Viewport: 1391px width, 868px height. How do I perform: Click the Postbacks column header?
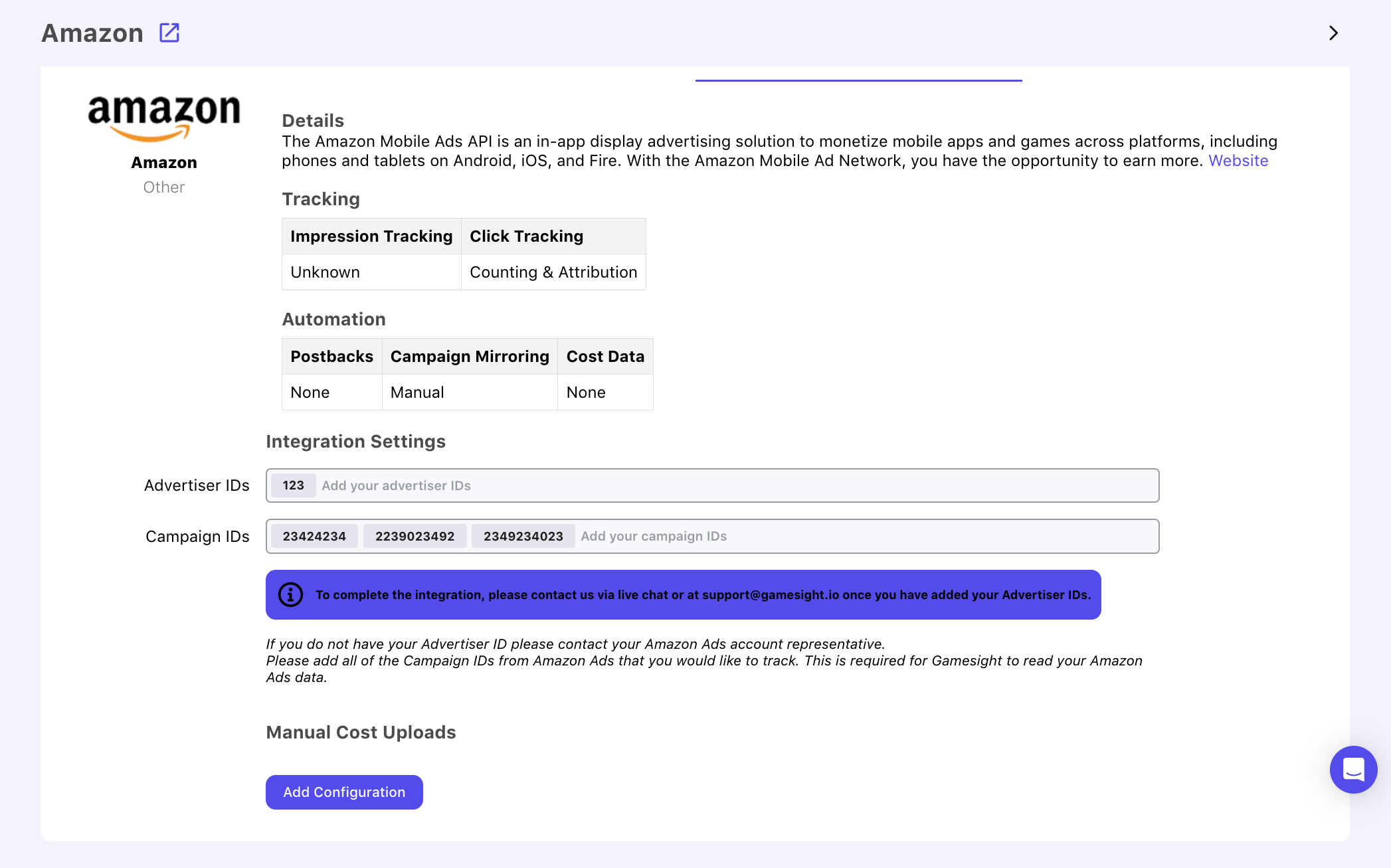pyautogui.click(x=331, y=357)
